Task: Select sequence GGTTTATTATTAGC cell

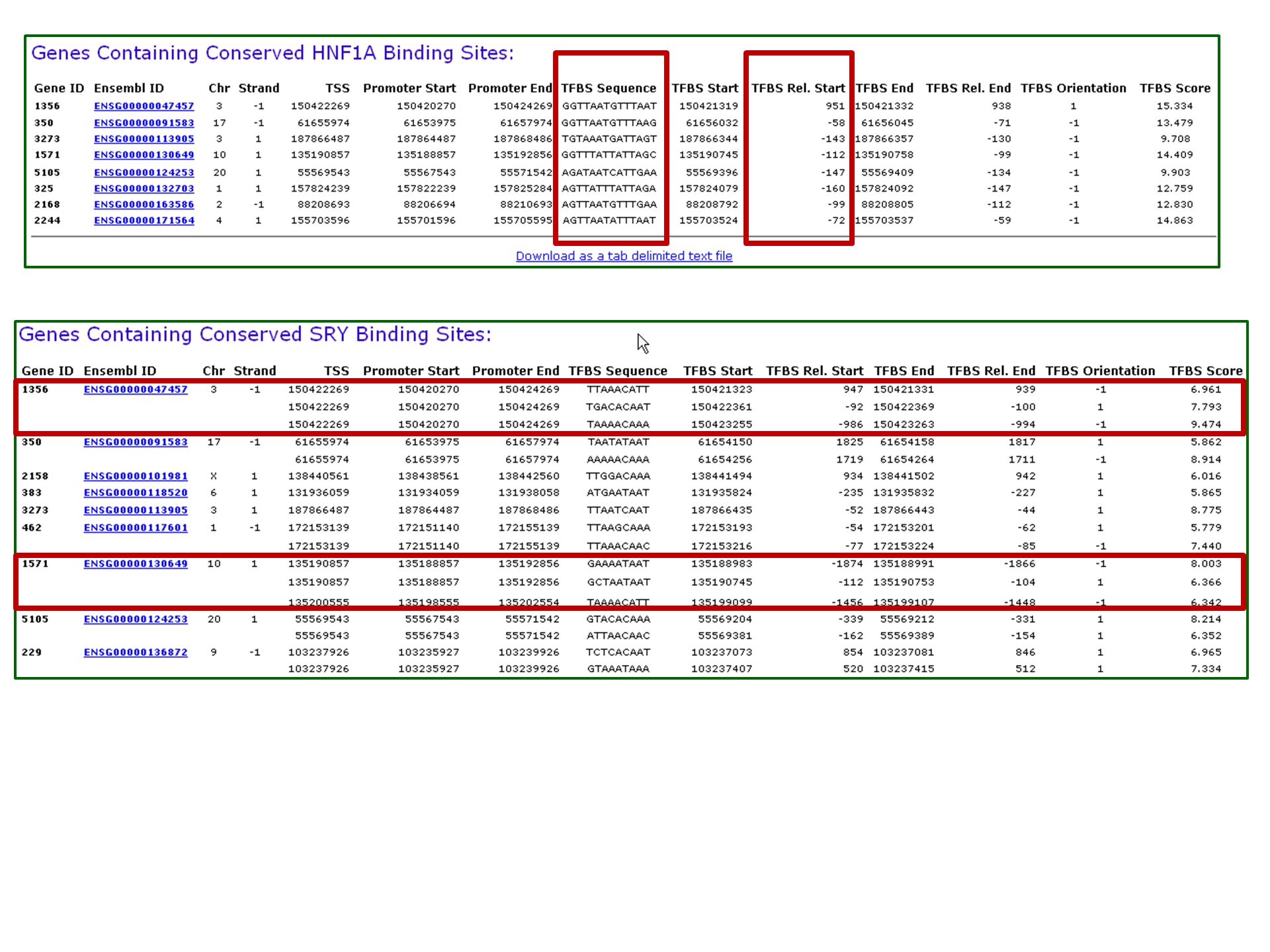Action: [x=609, y=155]
